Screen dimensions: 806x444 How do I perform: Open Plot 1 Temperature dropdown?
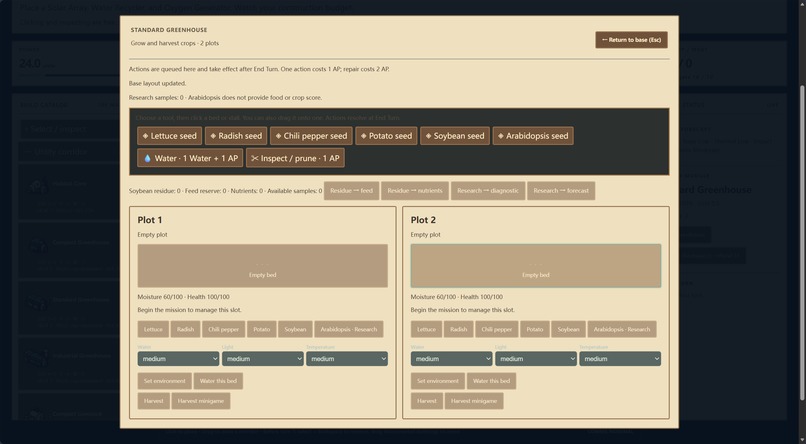[346, 359]
